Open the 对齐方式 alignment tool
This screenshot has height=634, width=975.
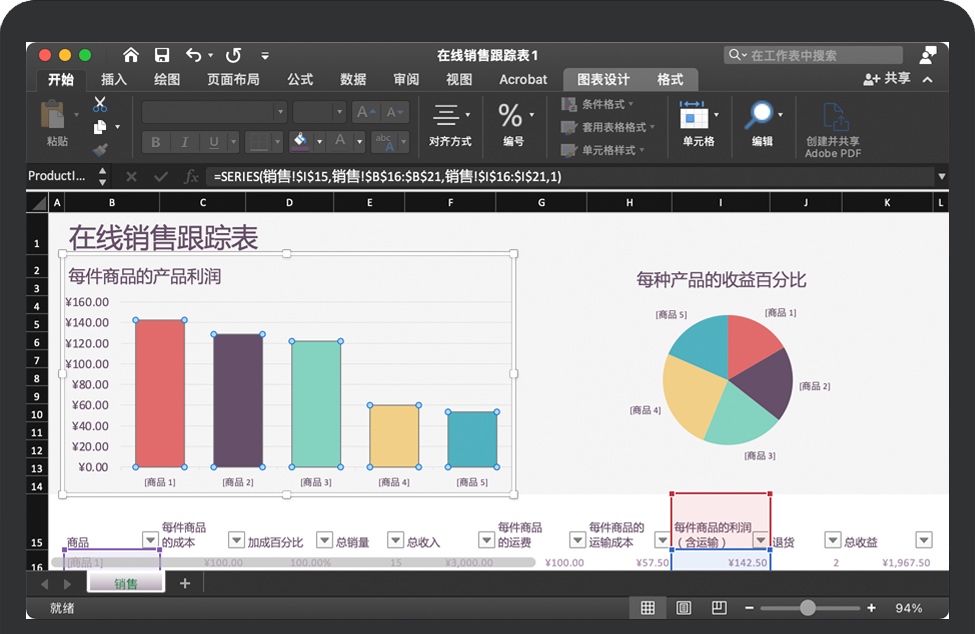tap(449, 124)
